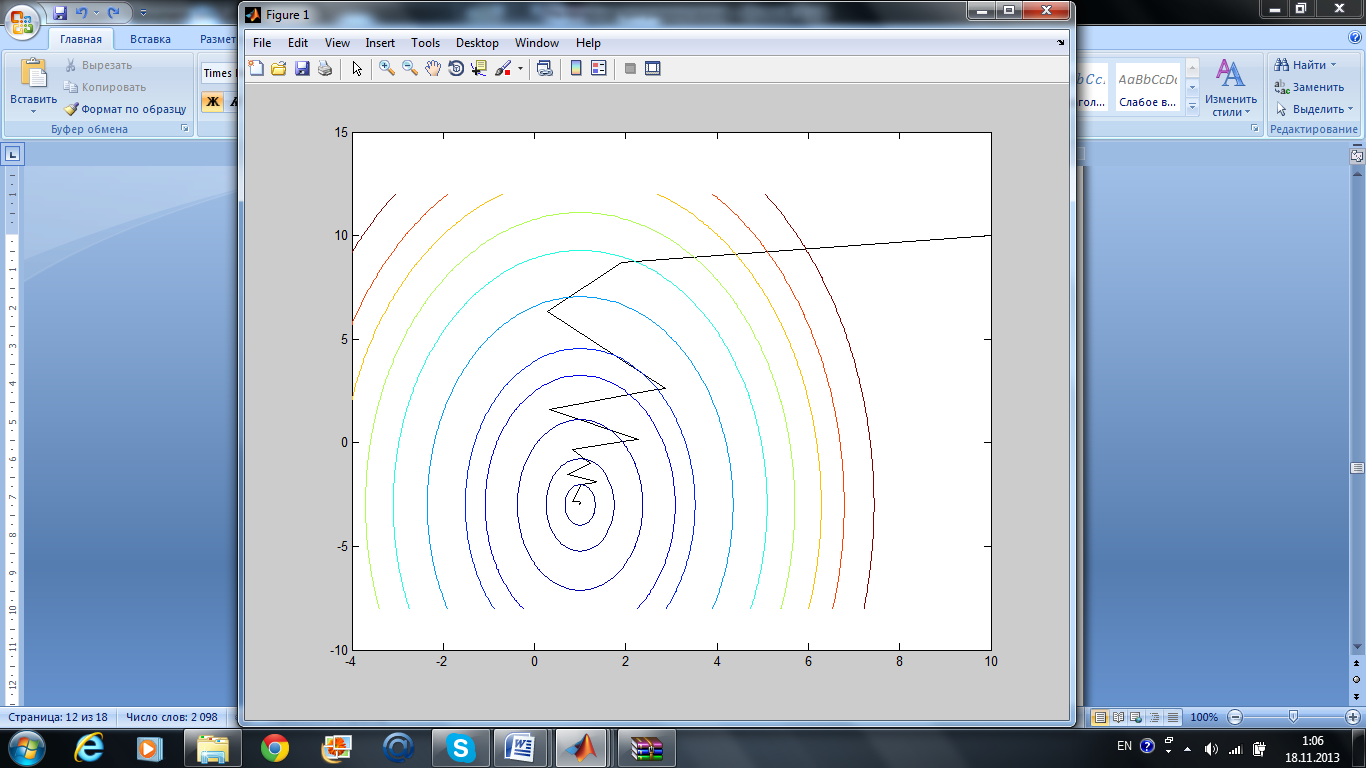This screenshot has width=1366, height=768.
Task: Customize Word quick access toolbar
Action: (143, 13)
